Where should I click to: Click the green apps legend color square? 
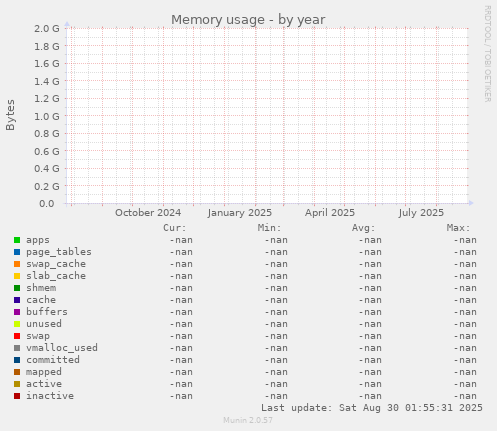[17, 240]
